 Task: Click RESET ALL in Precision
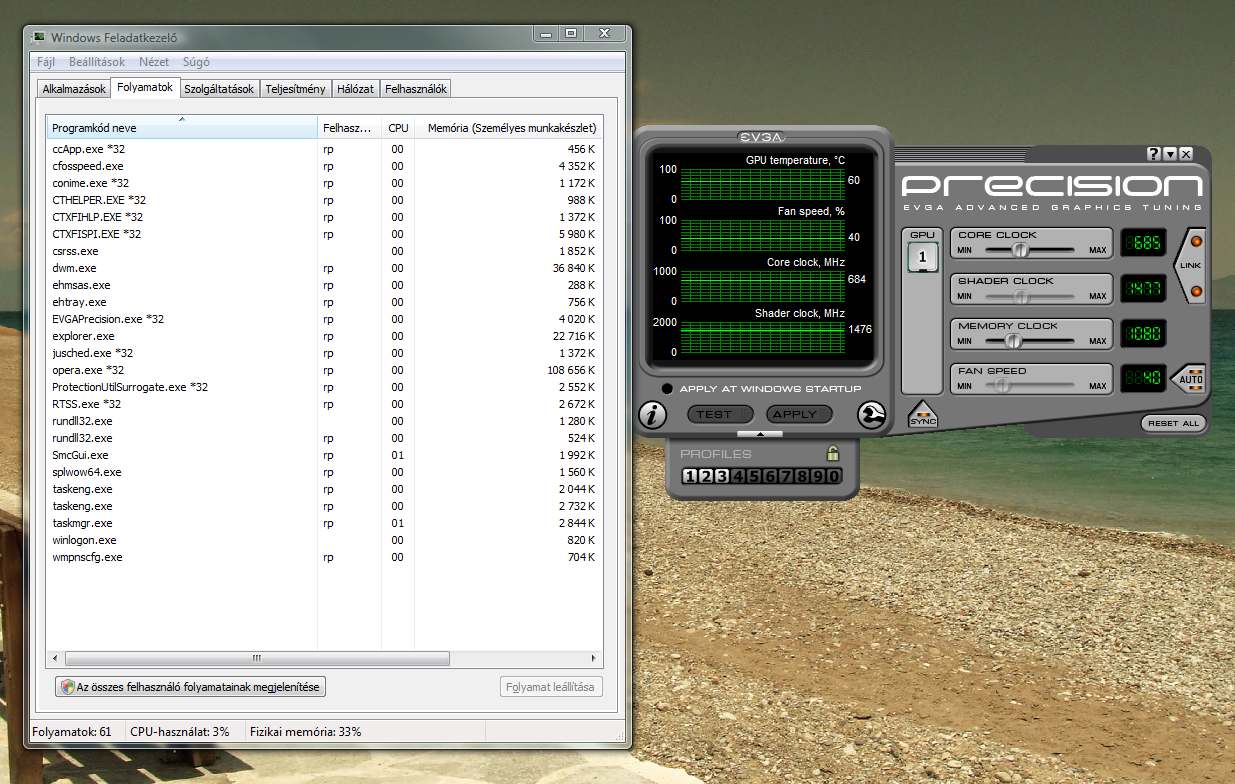tap(1173, 423)
